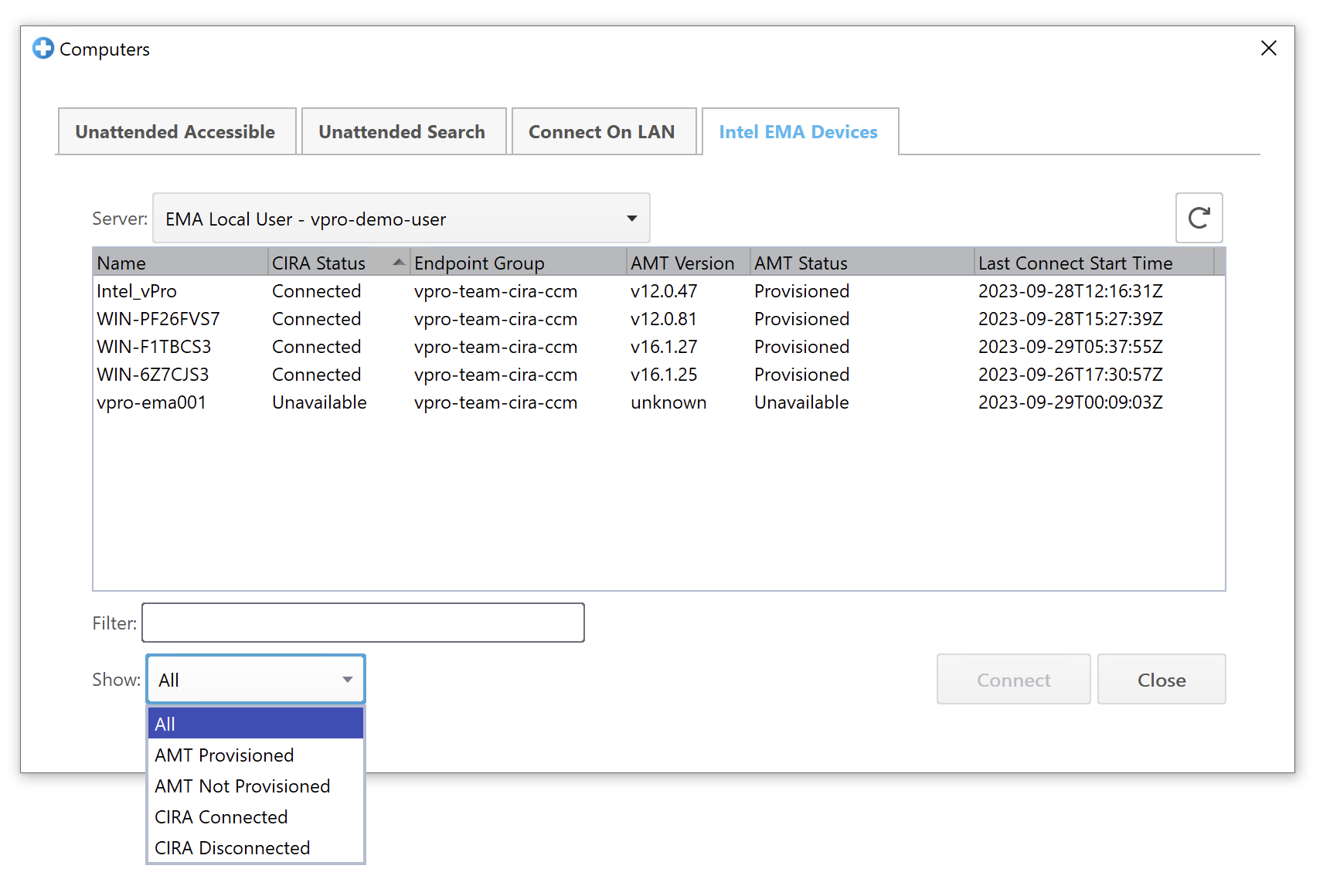Viewport: 1323px width, 896px height.
Task: Open the Show dropdown arrow
Action: pyautogui.click(x=347, y=680)
